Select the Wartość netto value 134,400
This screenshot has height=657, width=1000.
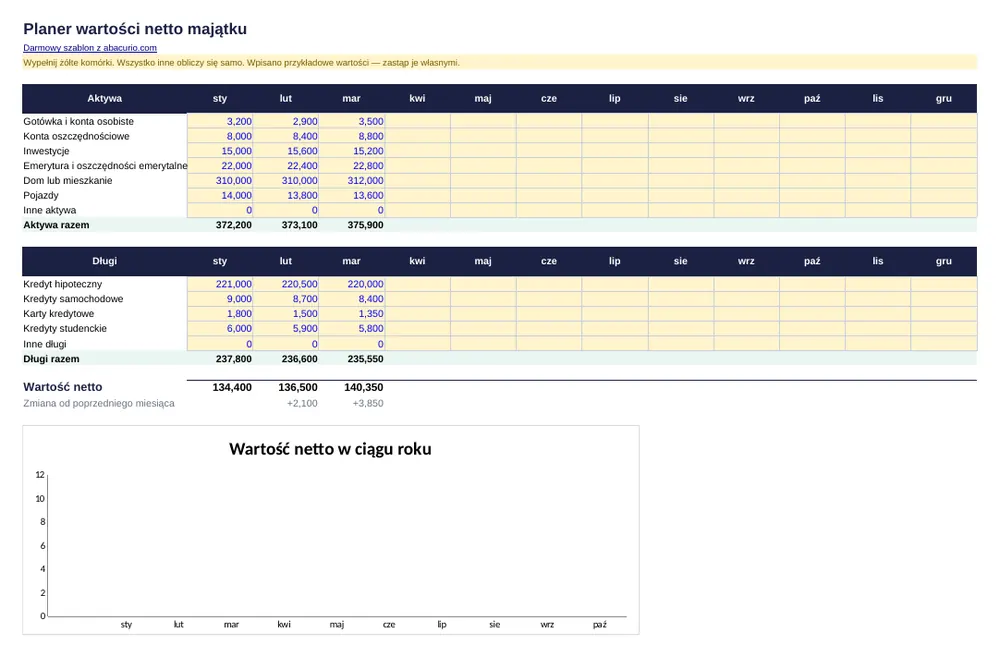(x=232, y=387)
